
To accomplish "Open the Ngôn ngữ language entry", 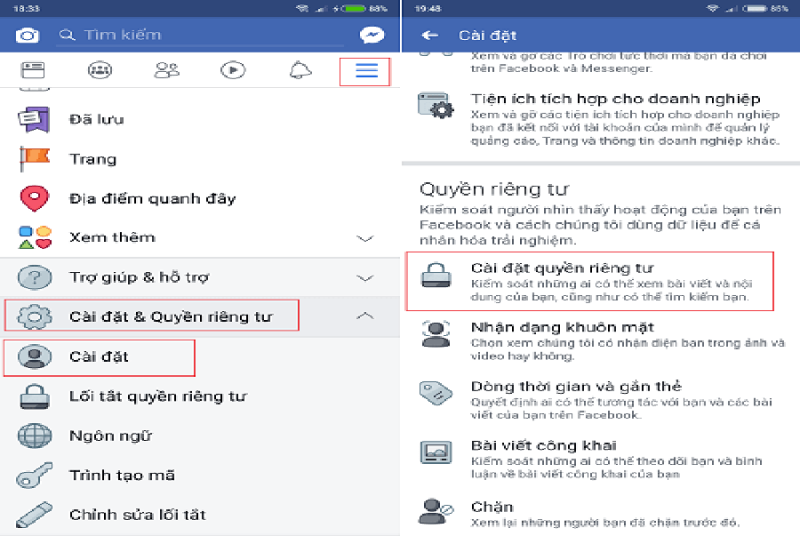I will tap(110, 436).
